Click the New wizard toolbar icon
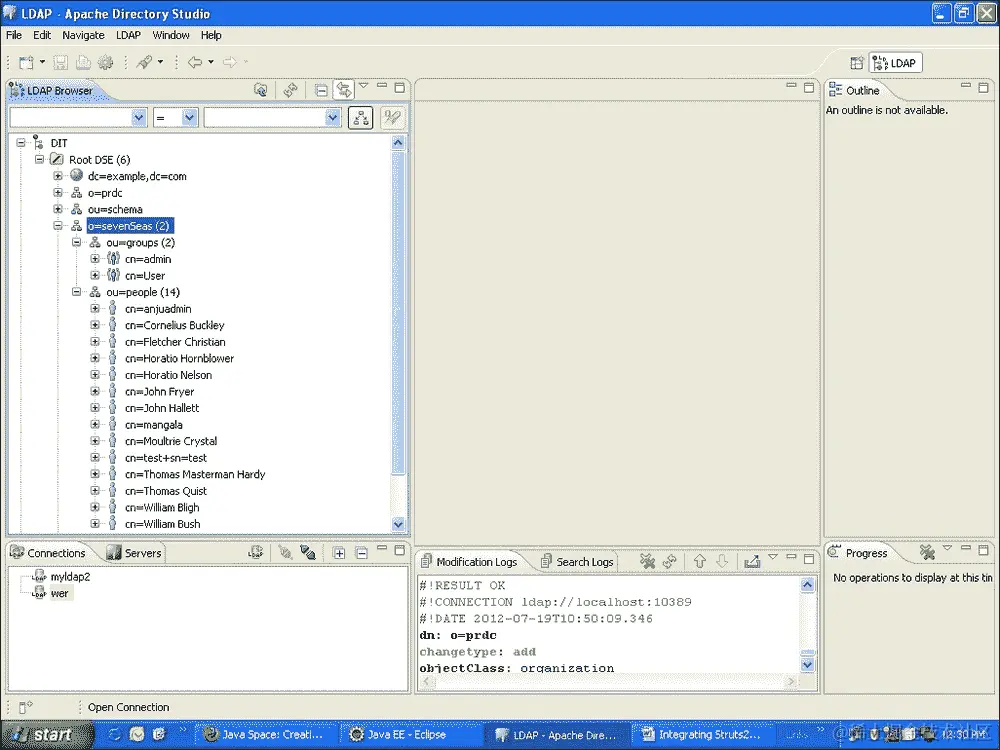 pos(26,62)
